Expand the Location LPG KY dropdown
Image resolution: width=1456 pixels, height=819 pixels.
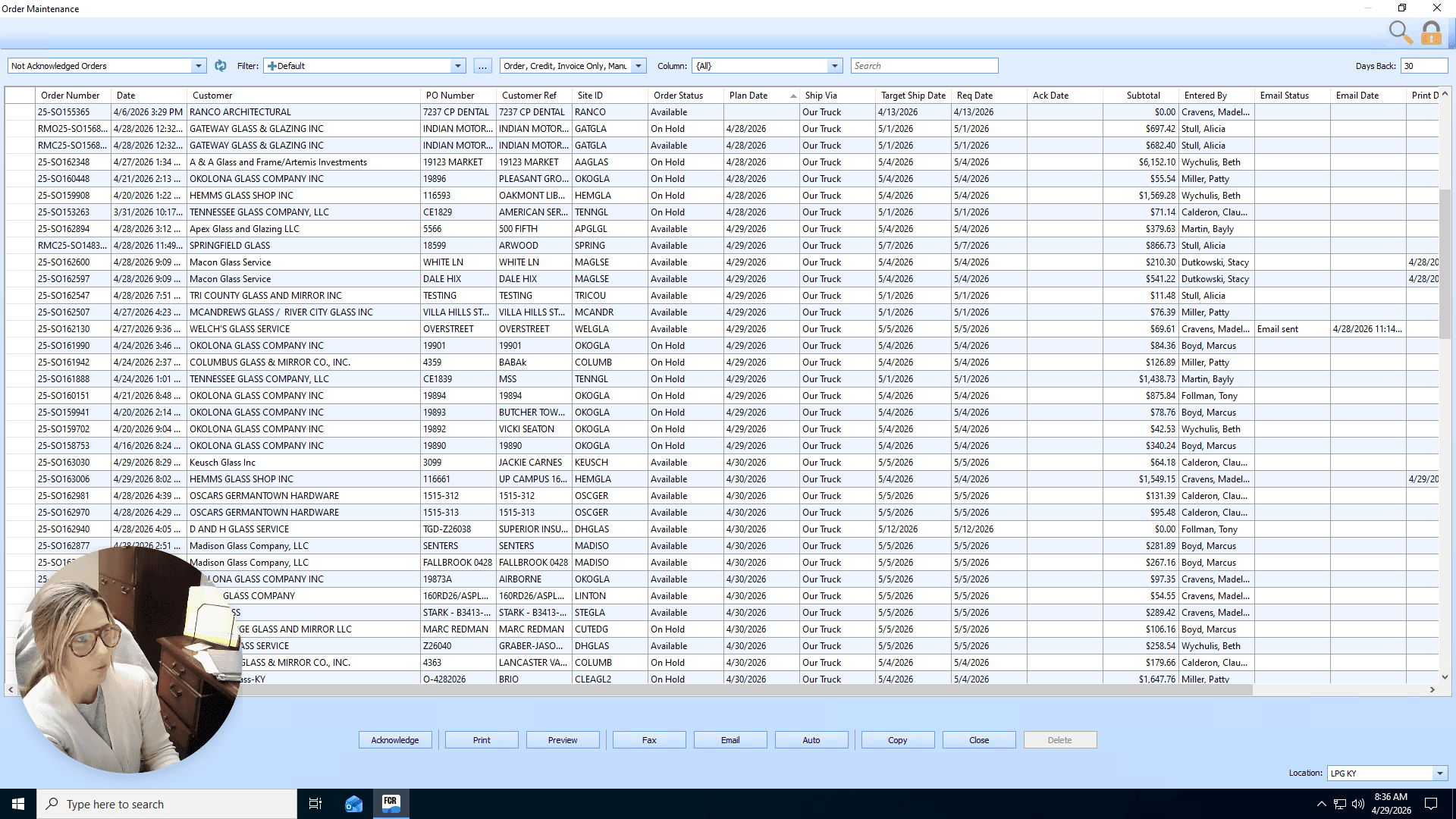(x=1440, y=773)
